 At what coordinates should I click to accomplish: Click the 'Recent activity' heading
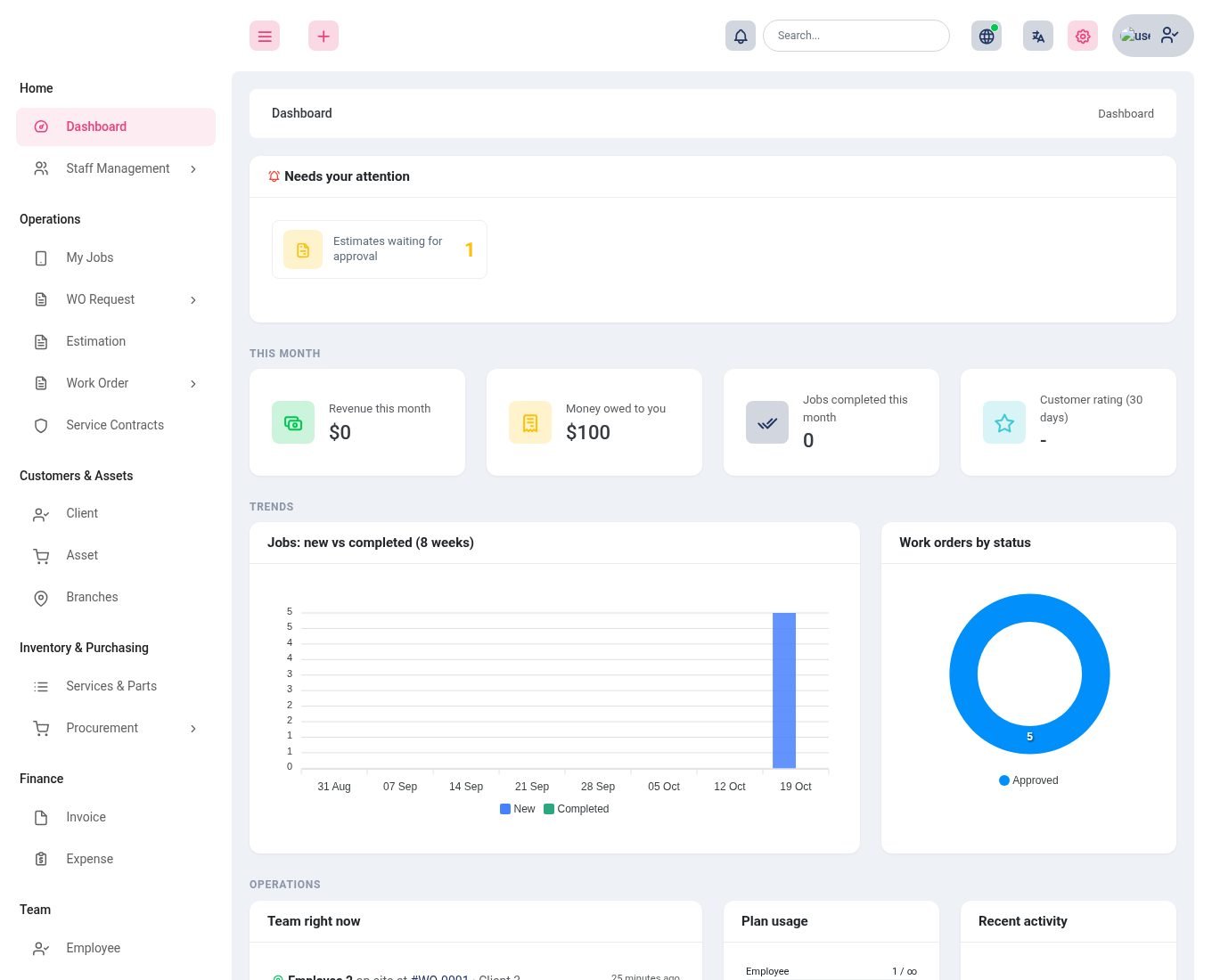tap(1023, 921)
